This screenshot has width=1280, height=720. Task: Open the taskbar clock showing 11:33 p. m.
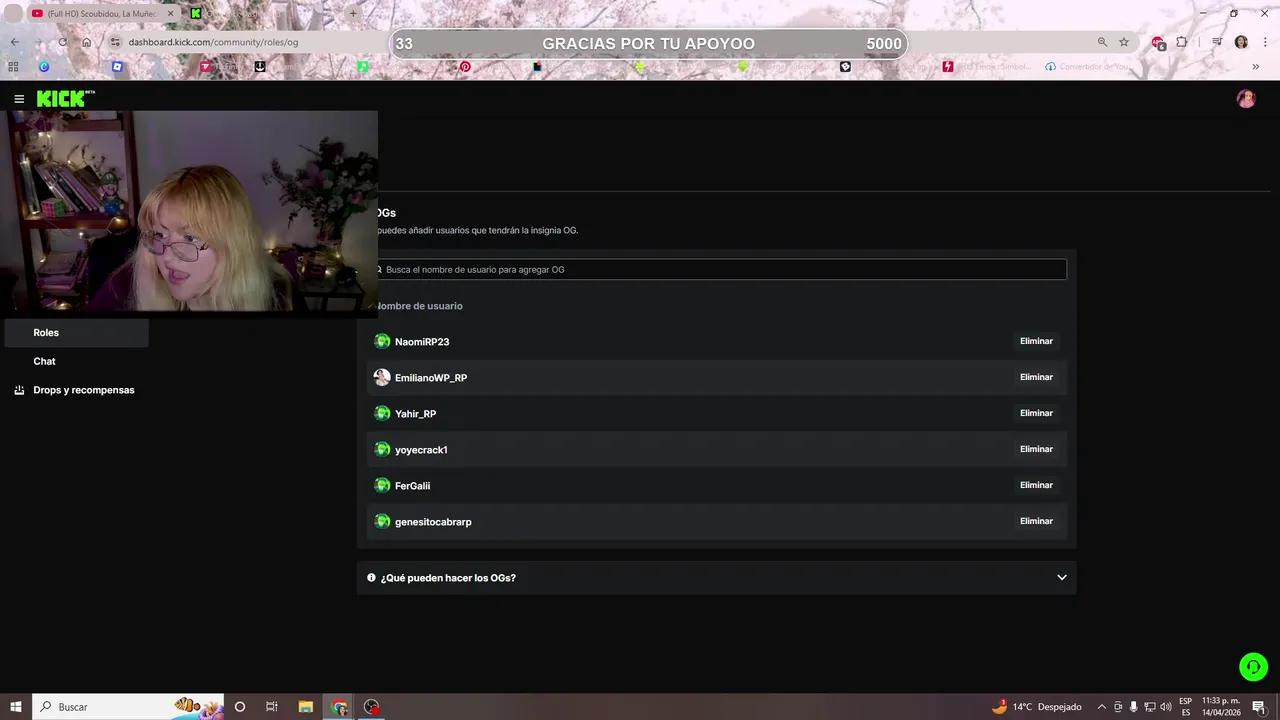1221,707
